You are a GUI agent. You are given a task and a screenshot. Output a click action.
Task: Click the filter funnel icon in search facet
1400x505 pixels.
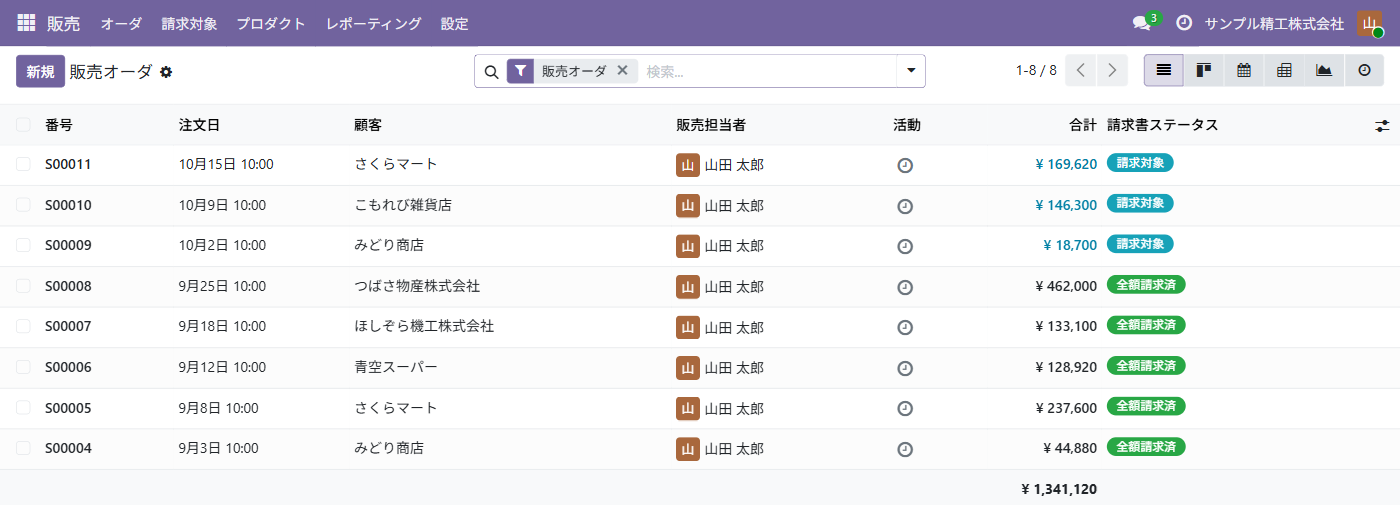(x=520, y=71)
